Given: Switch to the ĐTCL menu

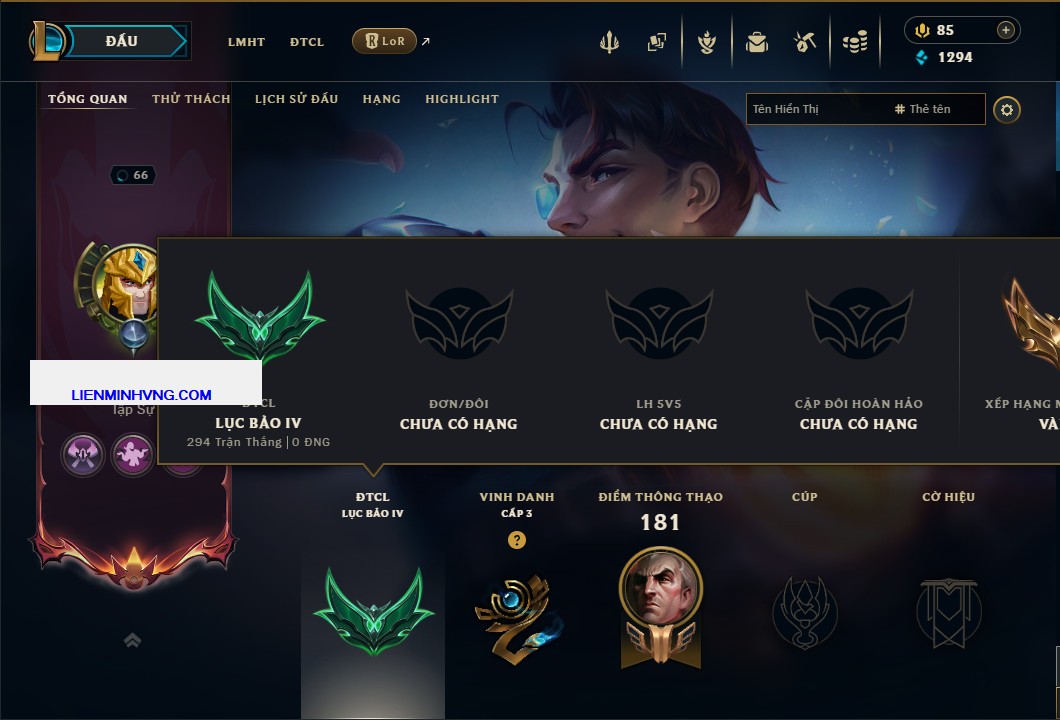Looking at the screenshot, I should [x=307, y=42].
